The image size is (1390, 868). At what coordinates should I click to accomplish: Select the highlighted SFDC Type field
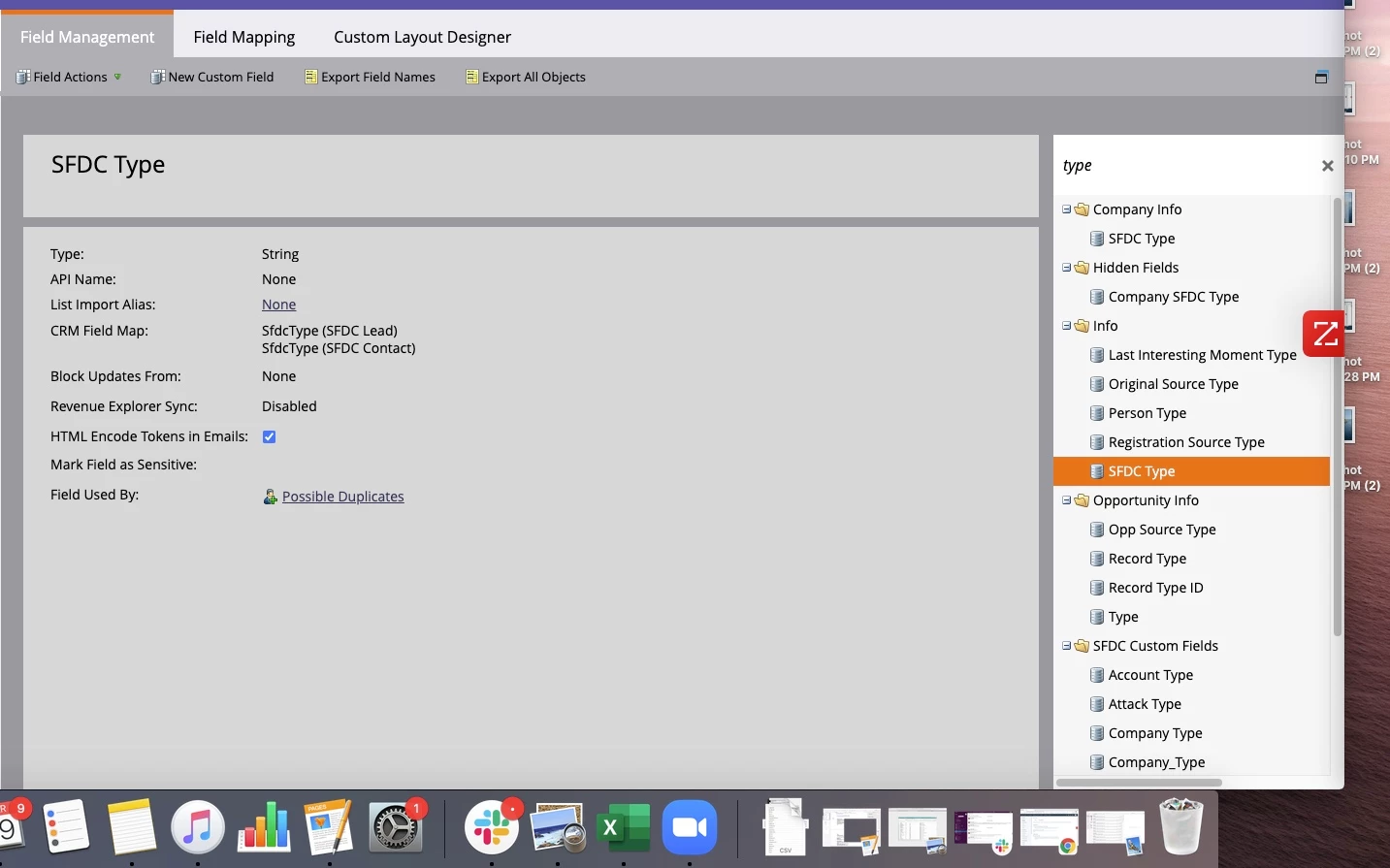[1191, 471]
